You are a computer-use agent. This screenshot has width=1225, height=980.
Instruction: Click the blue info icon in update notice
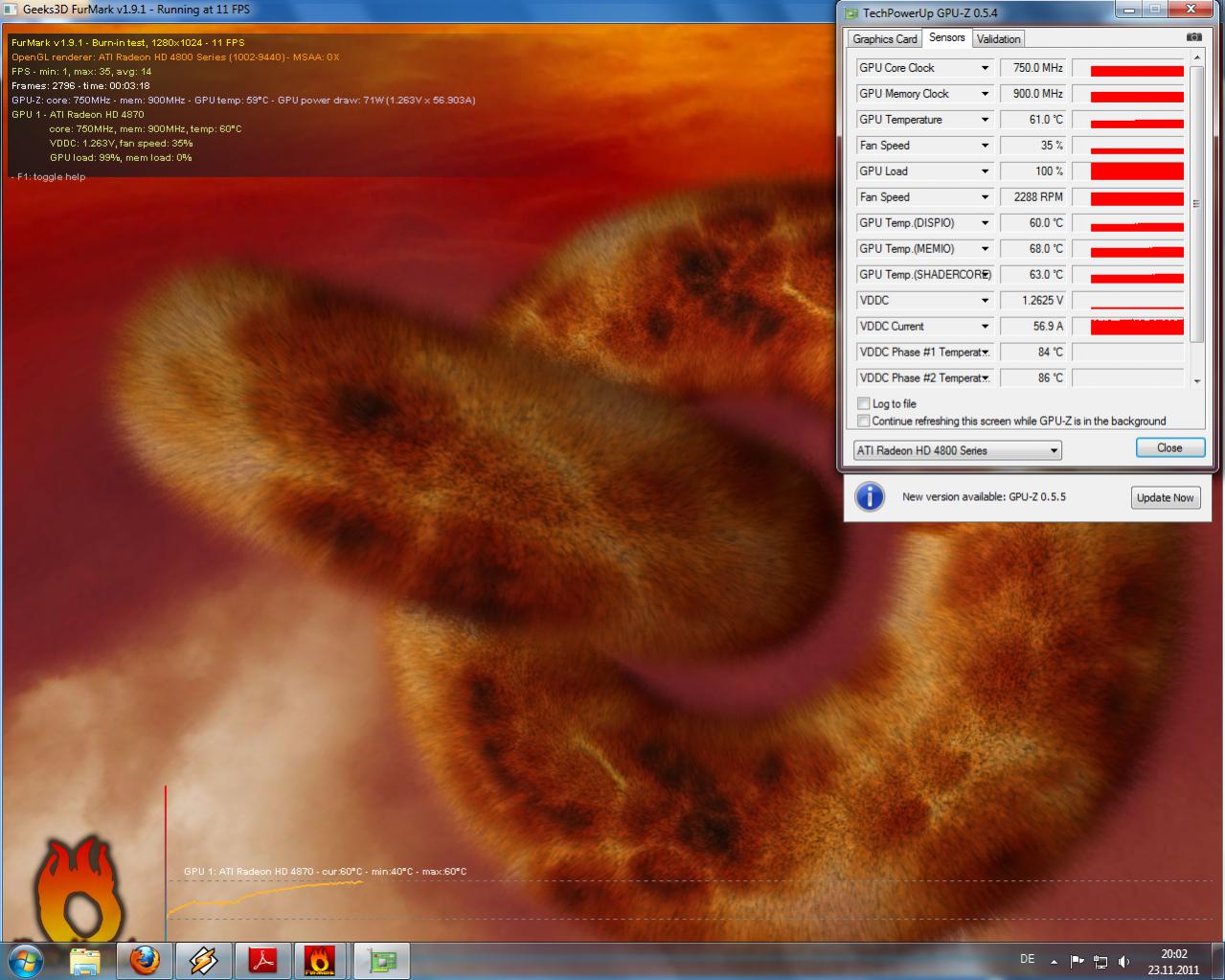pos(869,496)
